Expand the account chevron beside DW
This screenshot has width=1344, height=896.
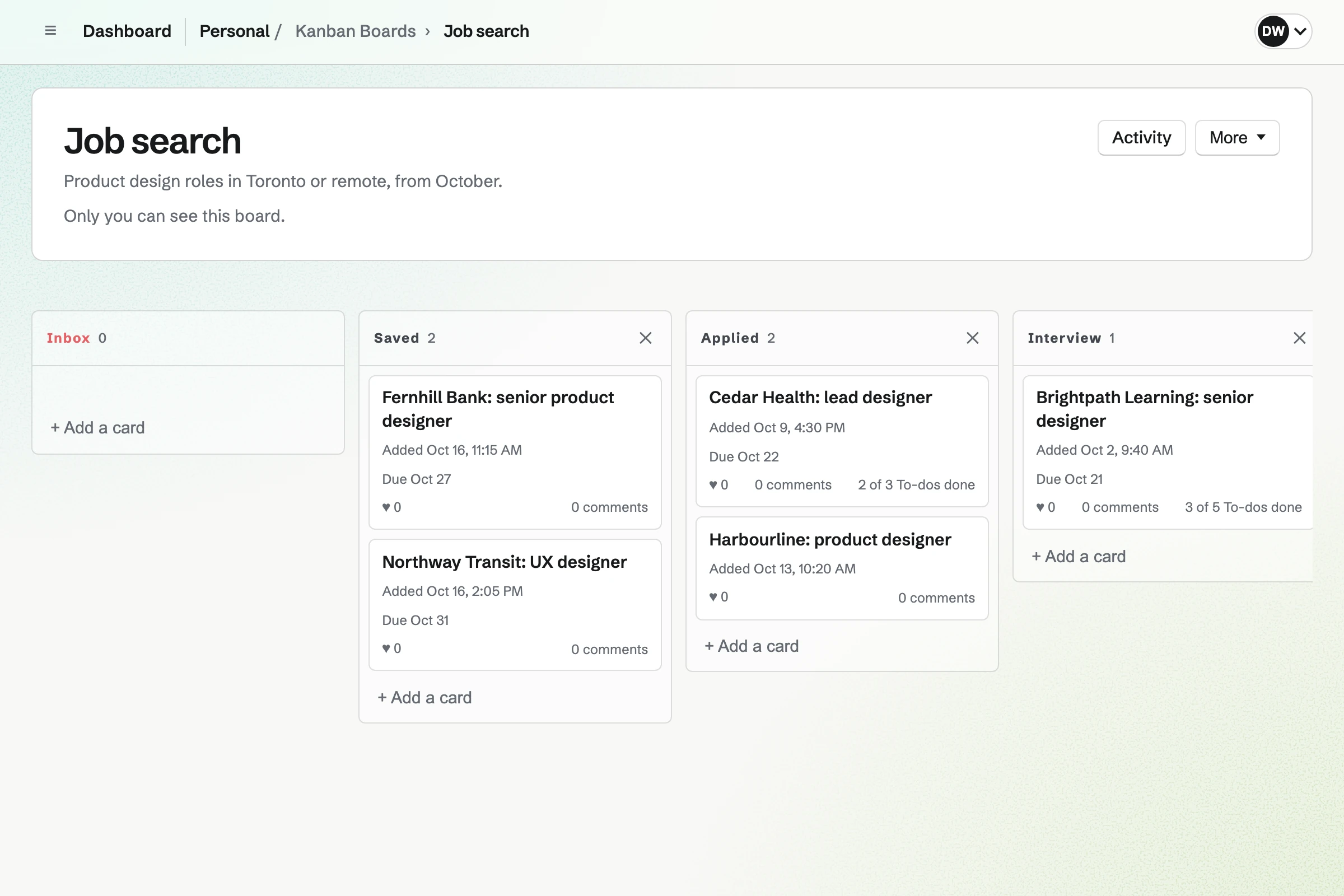tap(1300, 31)
